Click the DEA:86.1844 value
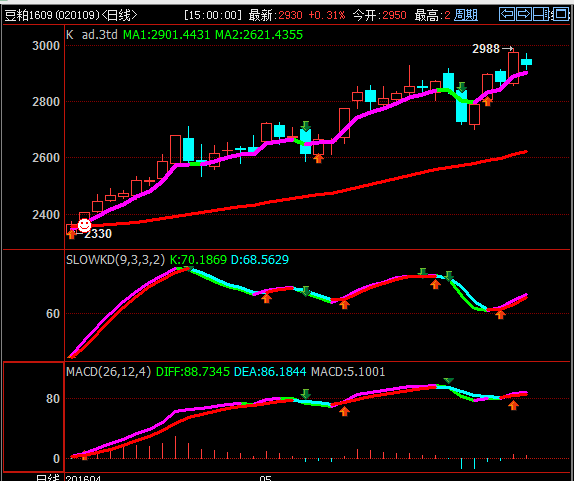This screenshot has width=574, height=481. (270, 372)
